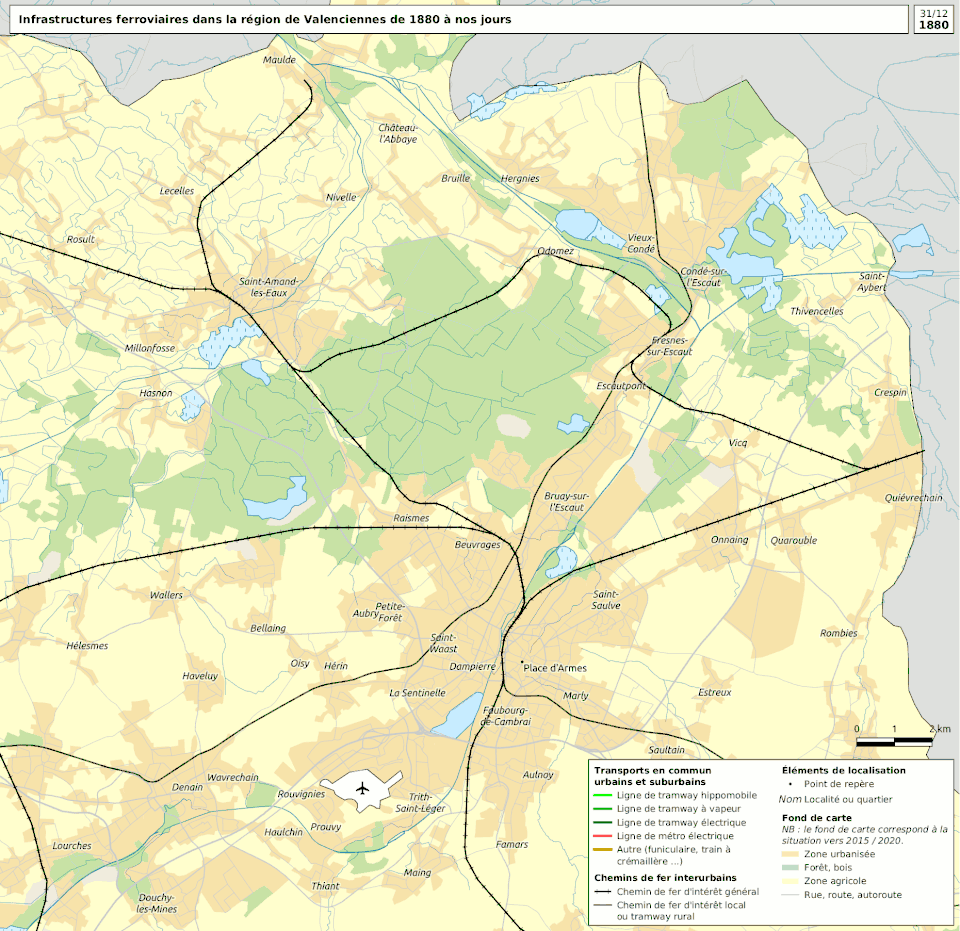Image resolution: width=960 pixels, height=931 pixels.
Task: Click the chemin de fer d'intérêt général legend symbol
Action: click(603, 891)
